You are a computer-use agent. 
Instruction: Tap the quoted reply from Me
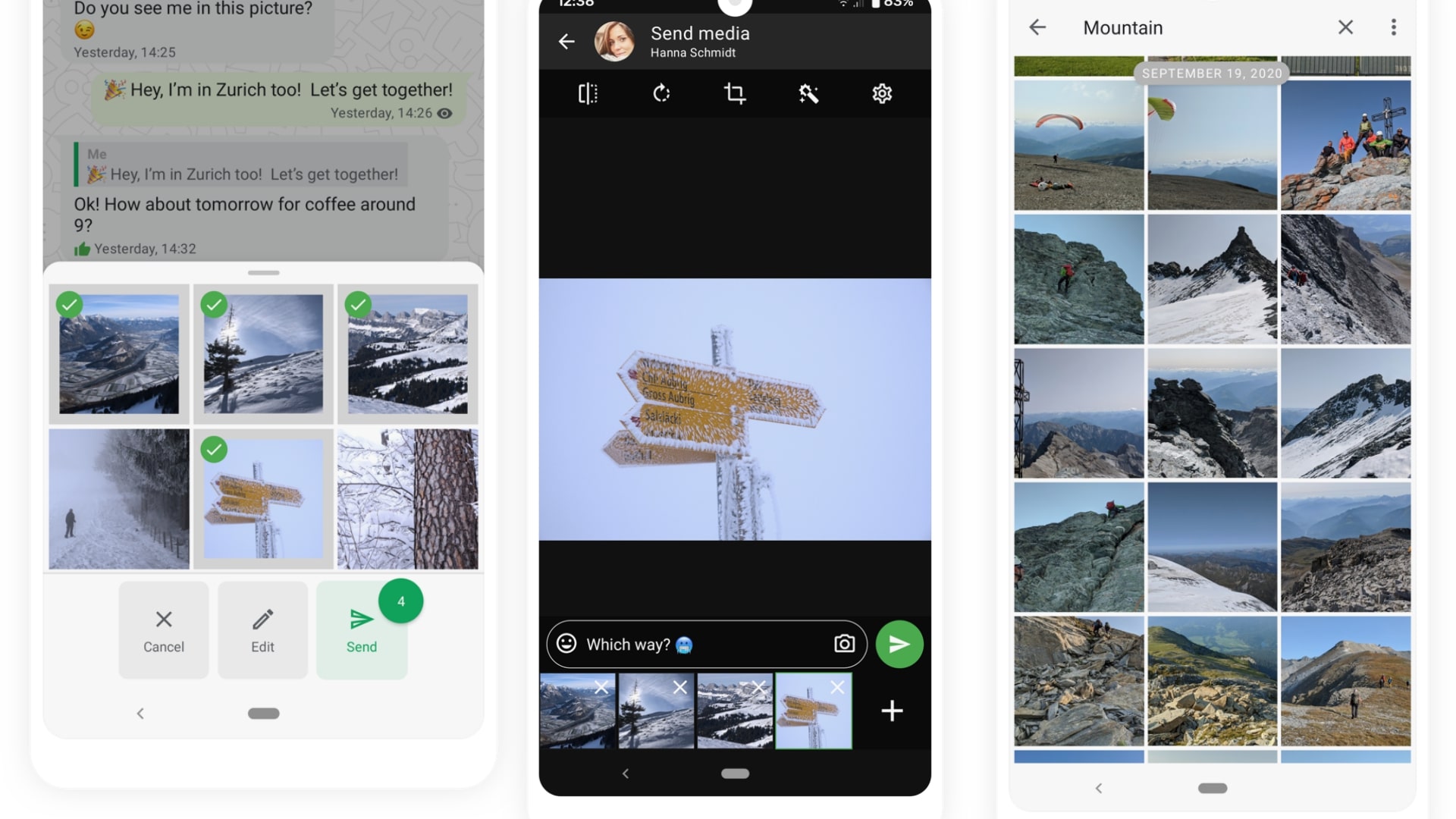[241, 165]
